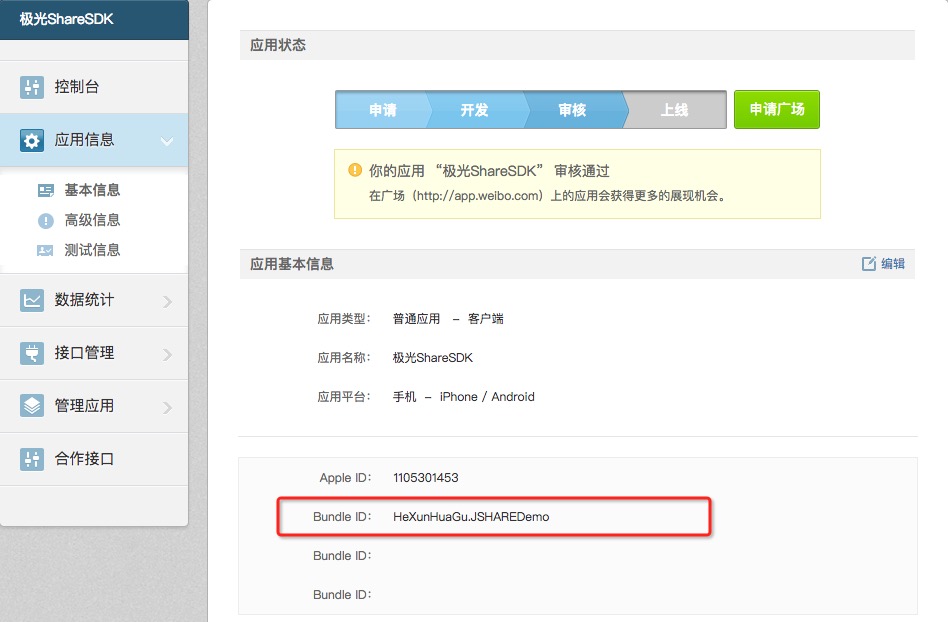948x622 pixels.
Task: Open 合作接口 sidebar item
Action: [x=94, y=459]
